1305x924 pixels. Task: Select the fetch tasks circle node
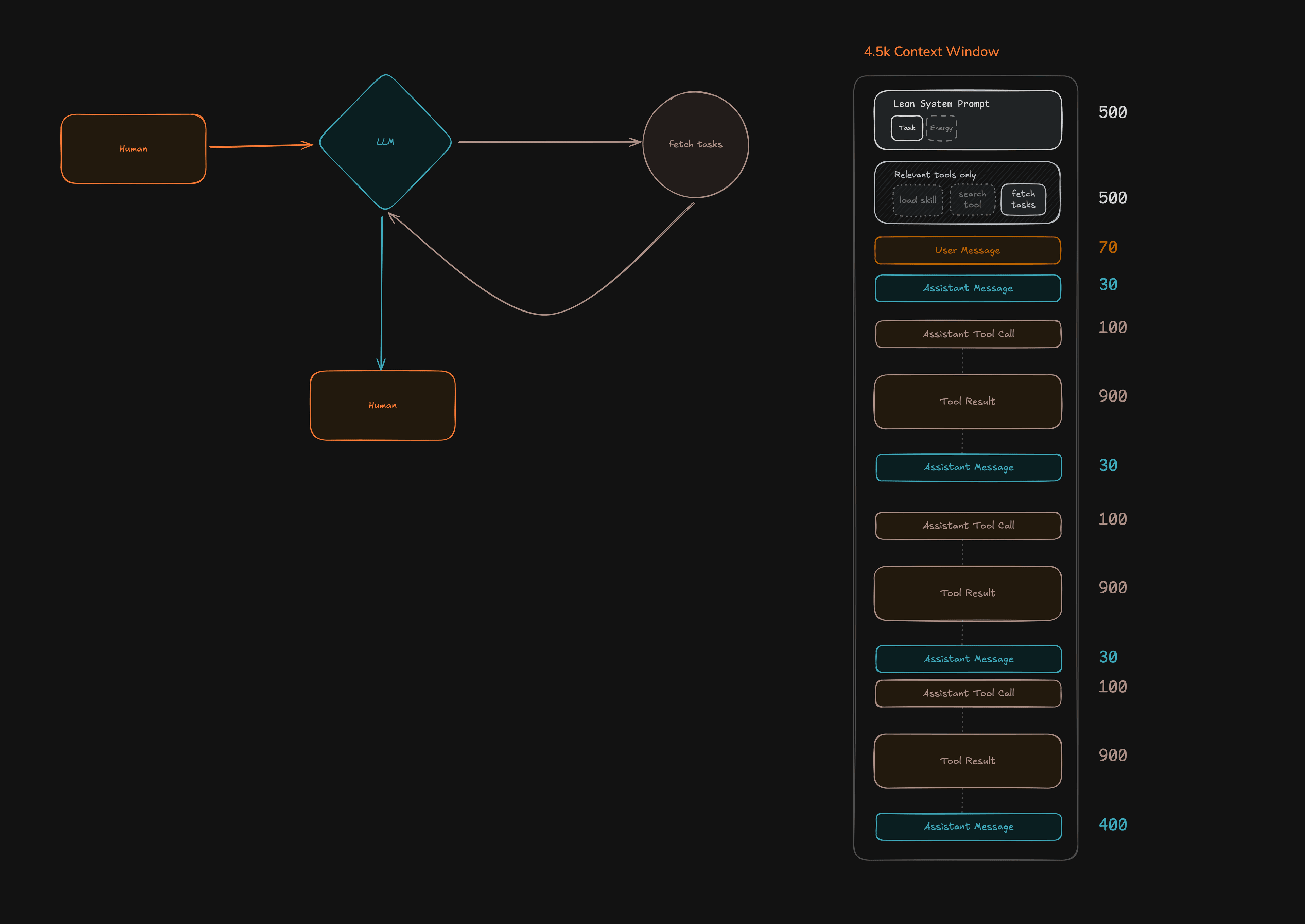click(695, 144)
